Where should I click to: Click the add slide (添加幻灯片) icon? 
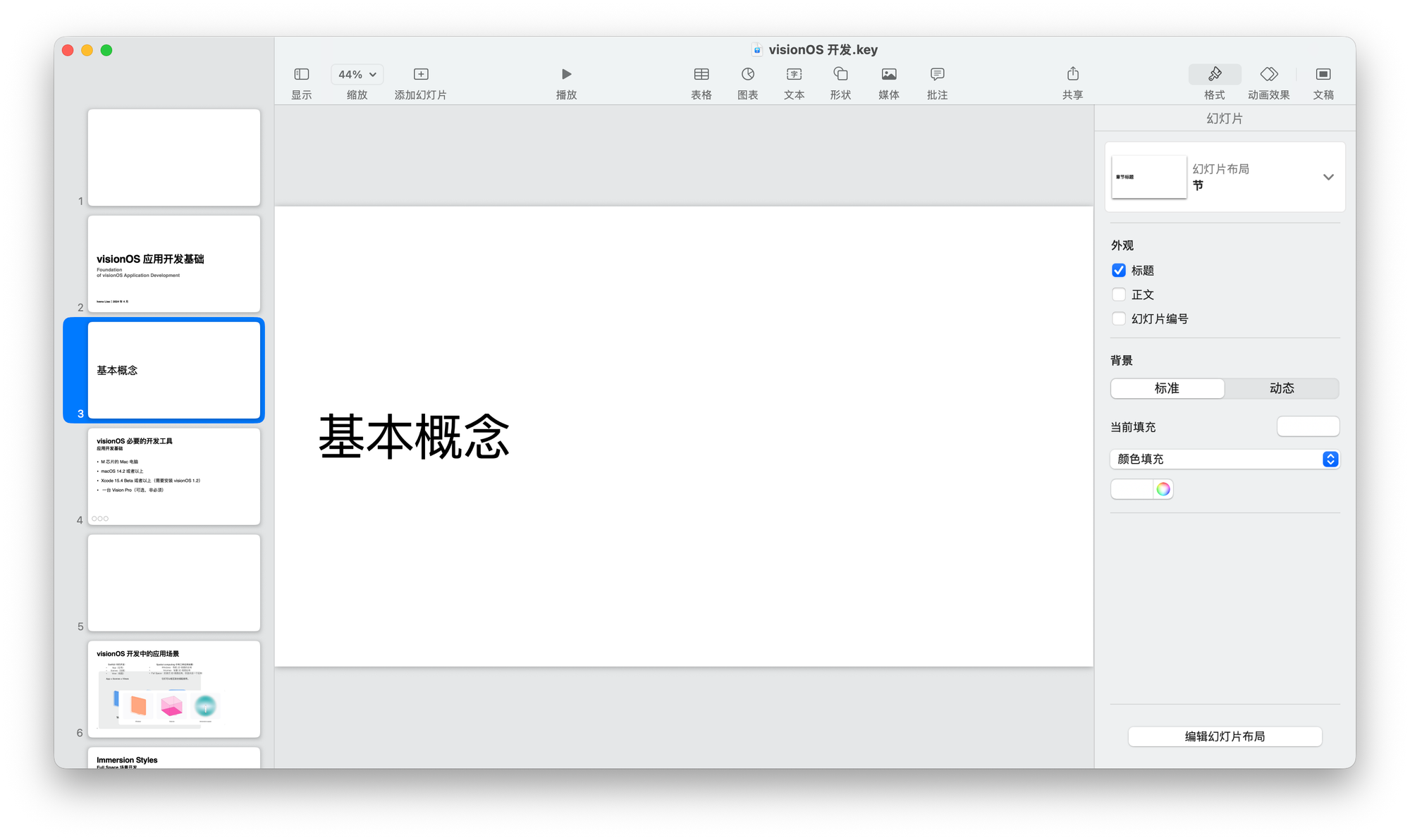421,74
